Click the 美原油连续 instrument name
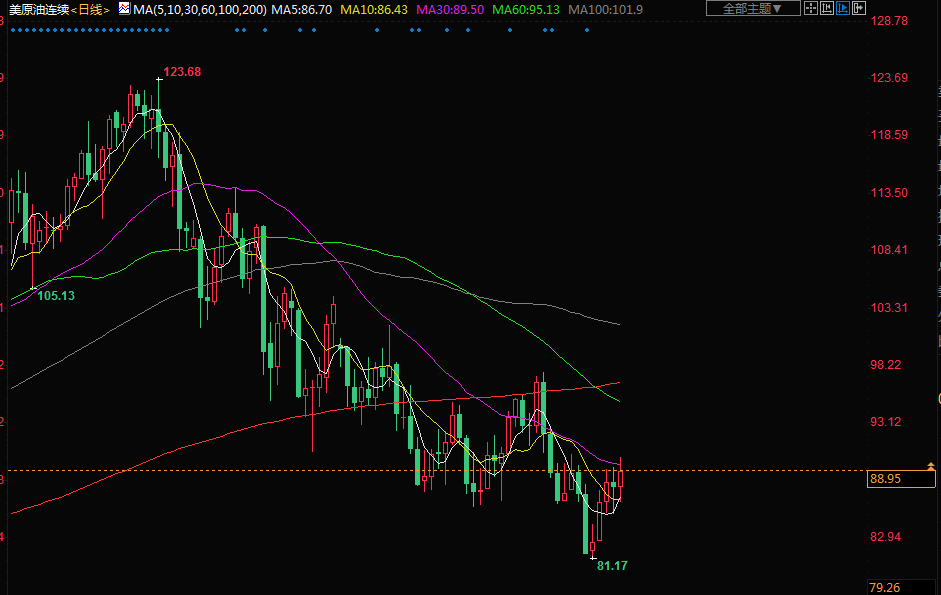 click(38, 9)
